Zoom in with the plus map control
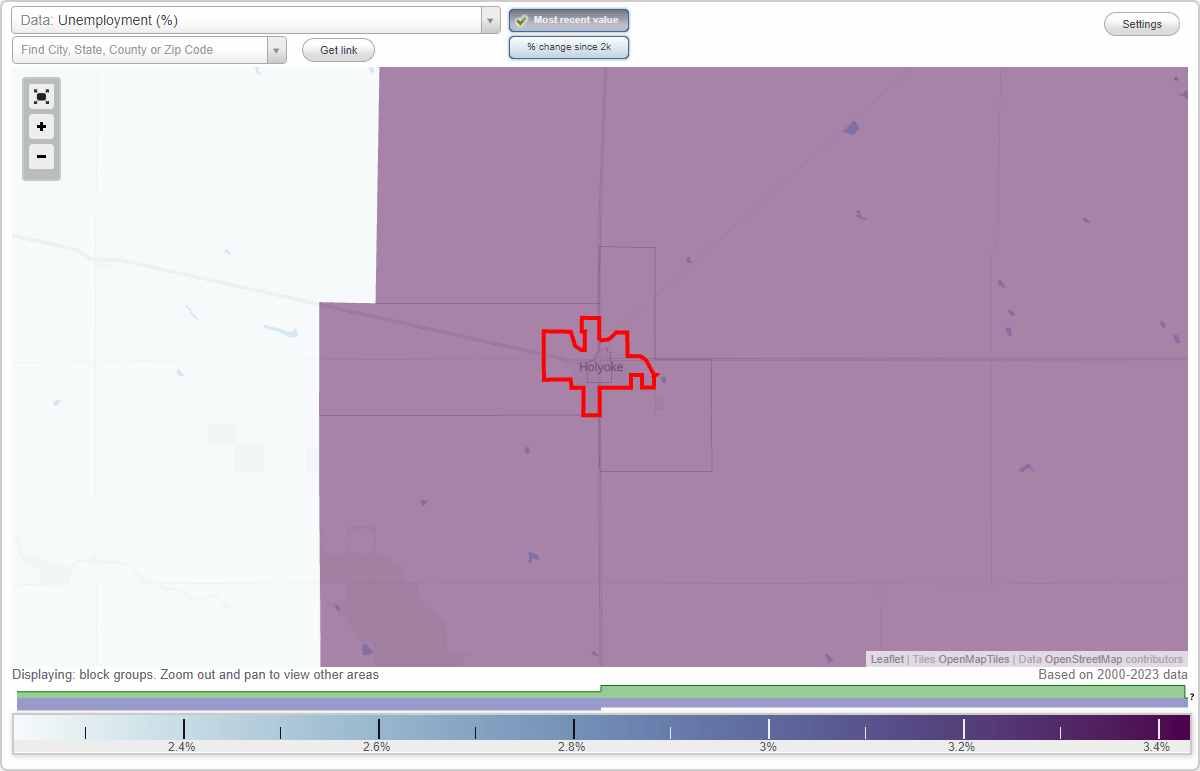 click(41, 127)
